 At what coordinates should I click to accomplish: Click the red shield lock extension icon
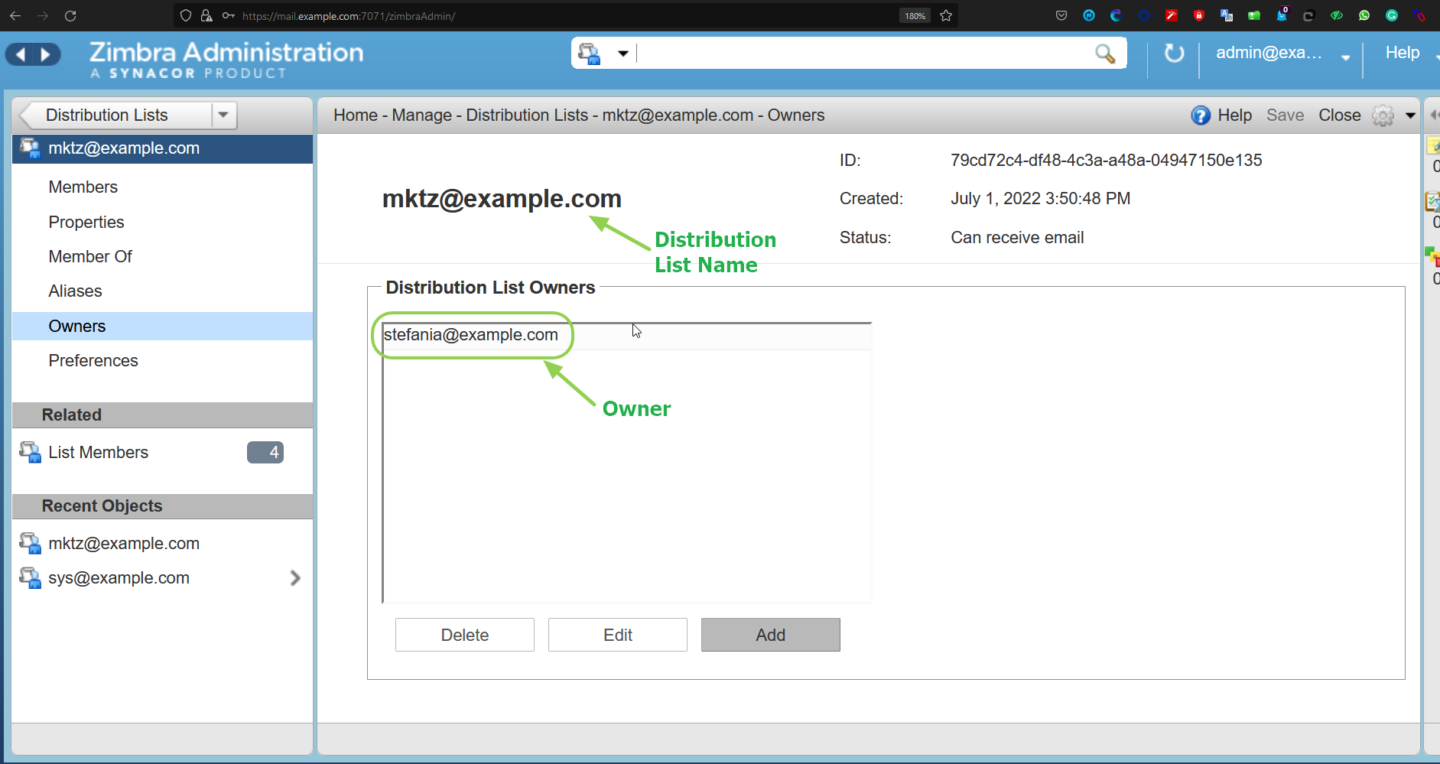point(1199,15)
